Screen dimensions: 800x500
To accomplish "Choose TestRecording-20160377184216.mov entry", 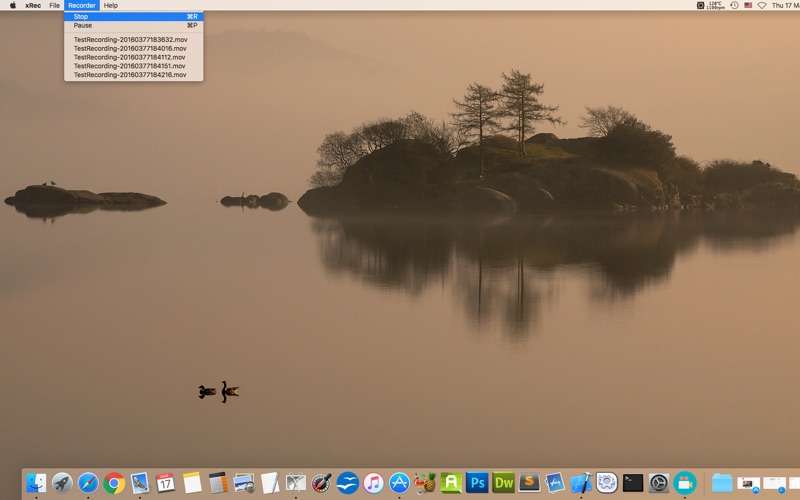I will click(130, 75).
